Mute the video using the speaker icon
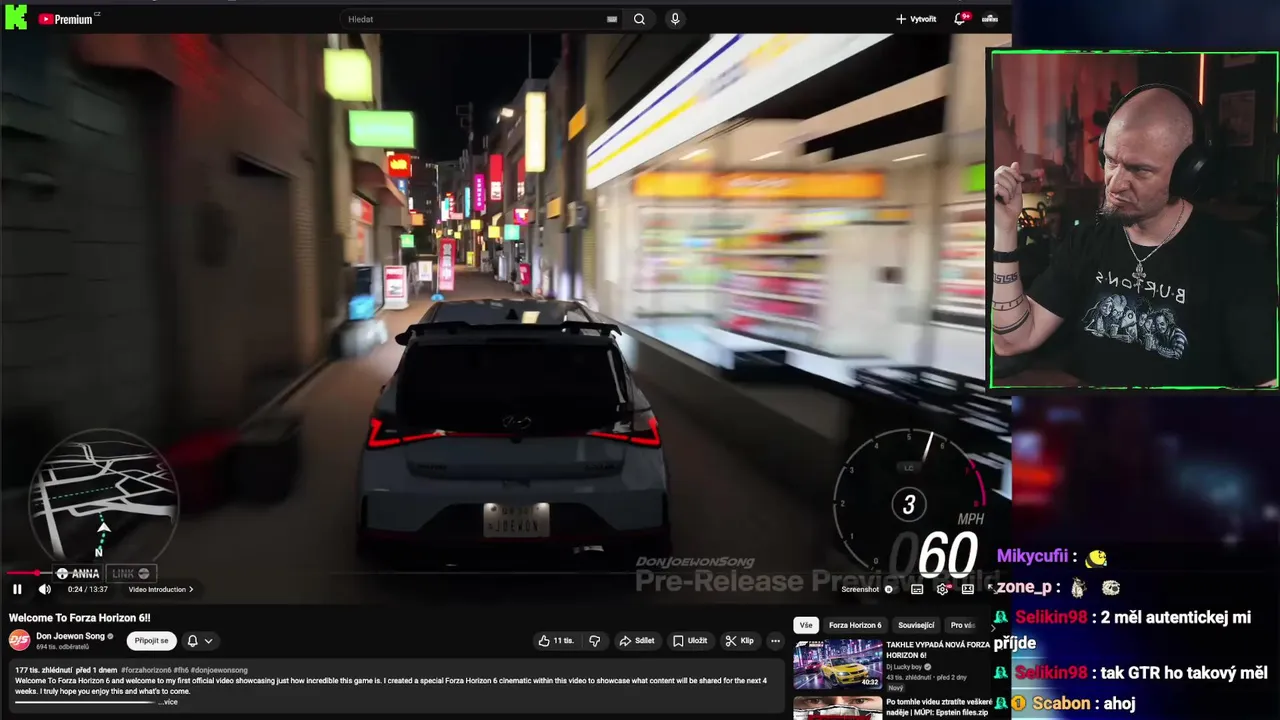Screen dimensions: 1280x720 pyautogui.click(x=44, y=589)
